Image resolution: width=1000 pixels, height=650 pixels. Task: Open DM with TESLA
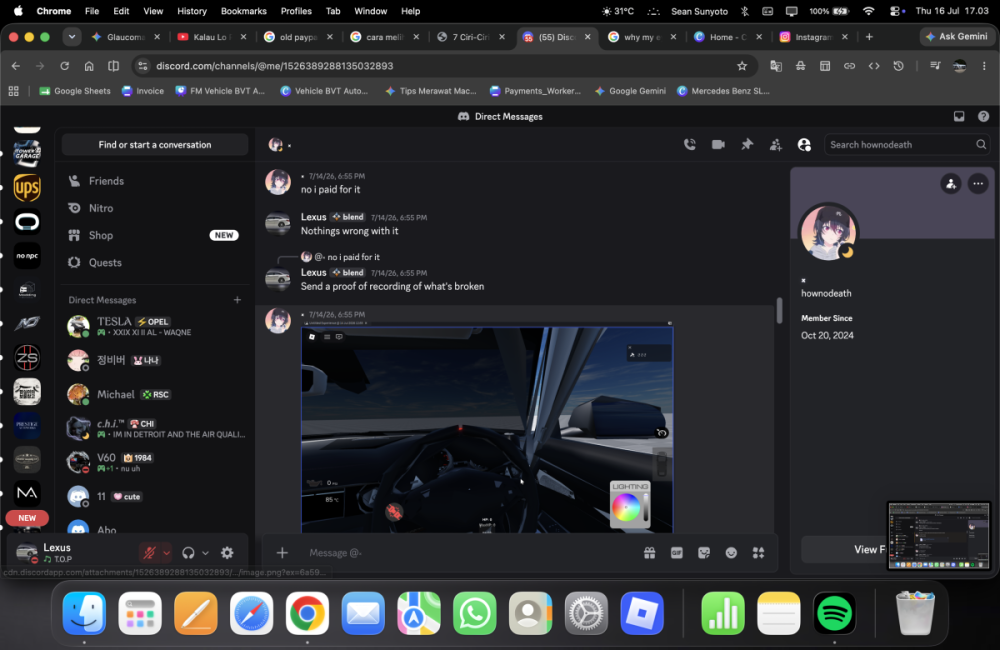(x=155, y=326)
